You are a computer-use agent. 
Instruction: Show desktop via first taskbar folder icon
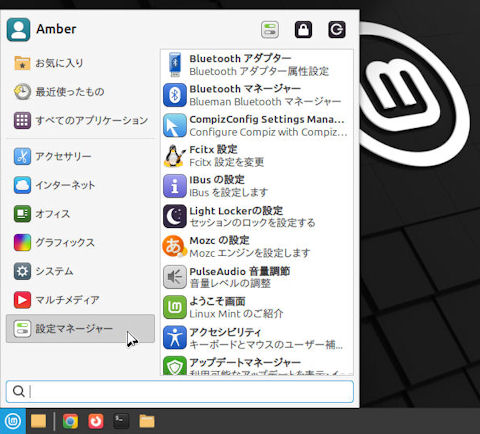(38, 421)
